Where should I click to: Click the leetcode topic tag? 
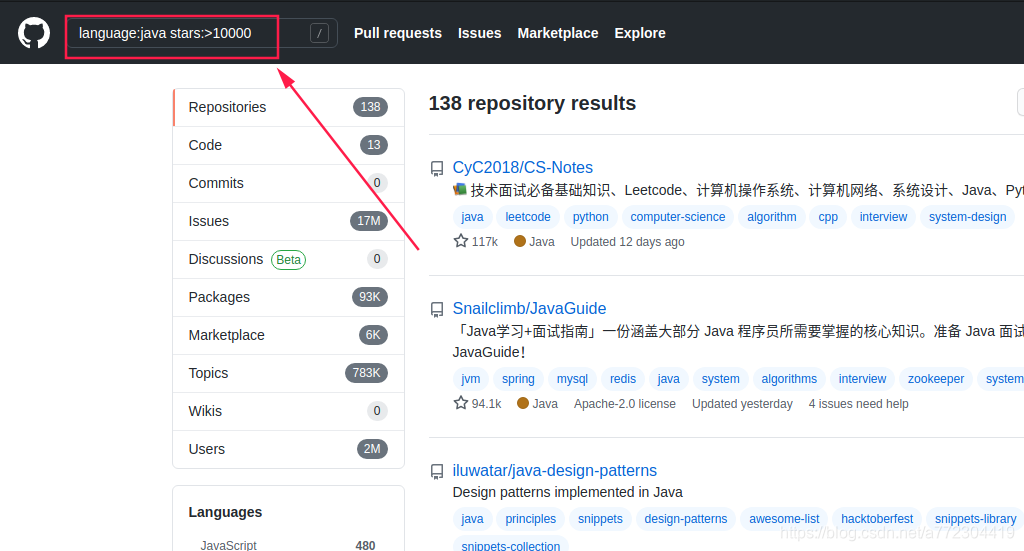pos(528,217)
